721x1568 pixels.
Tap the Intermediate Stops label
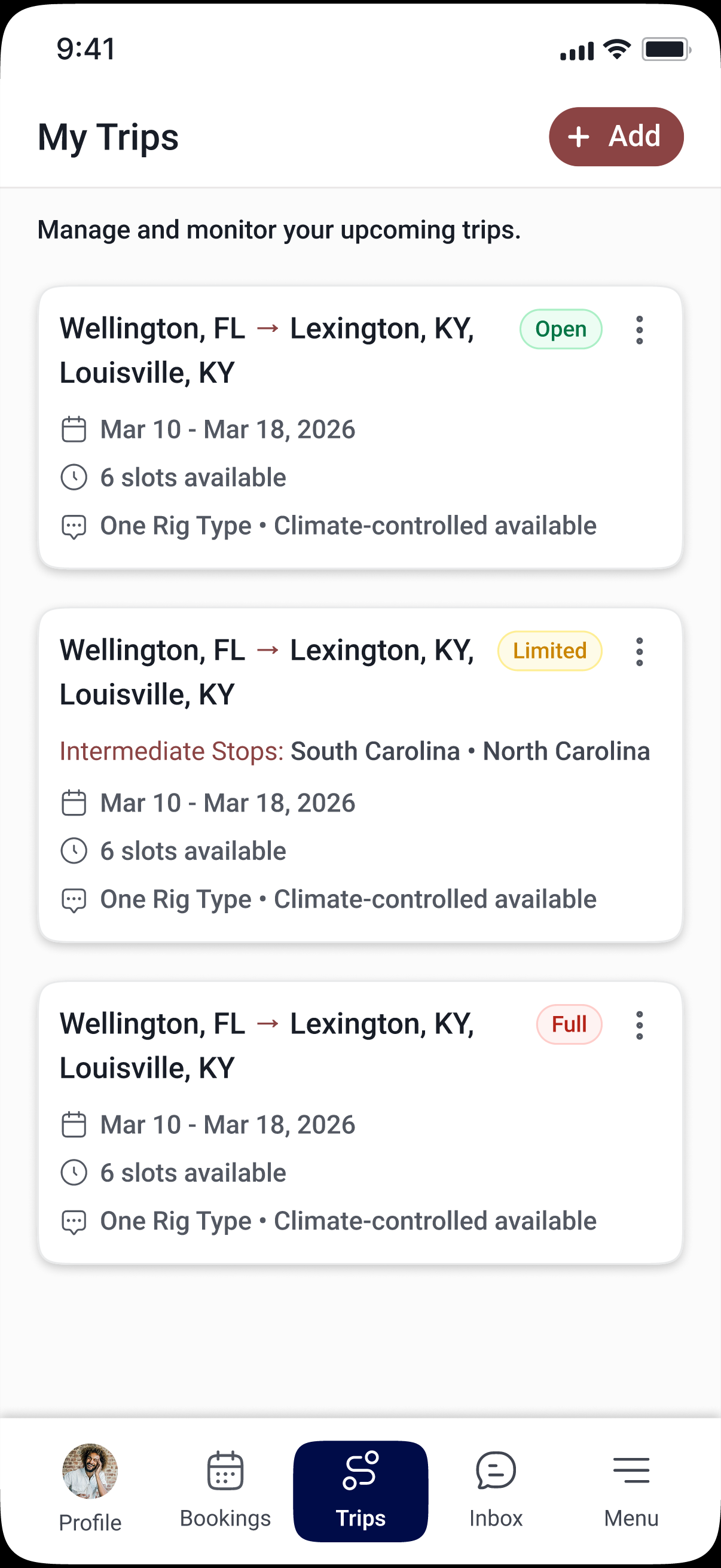coord(172,751)
